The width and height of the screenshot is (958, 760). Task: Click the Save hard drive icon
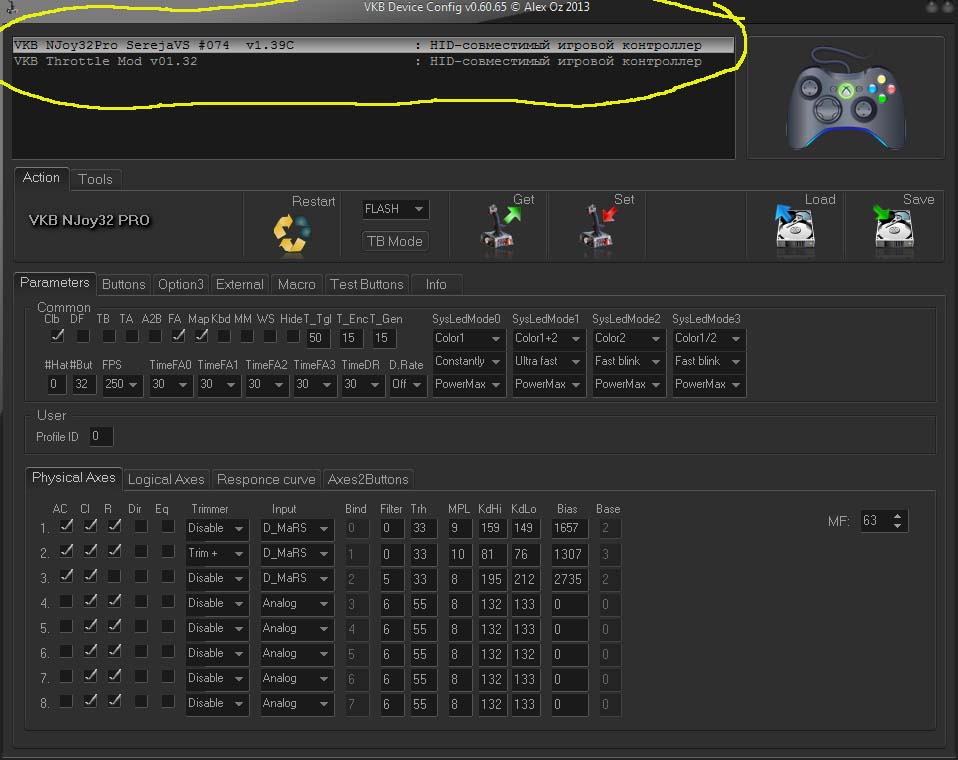[893, 226]
